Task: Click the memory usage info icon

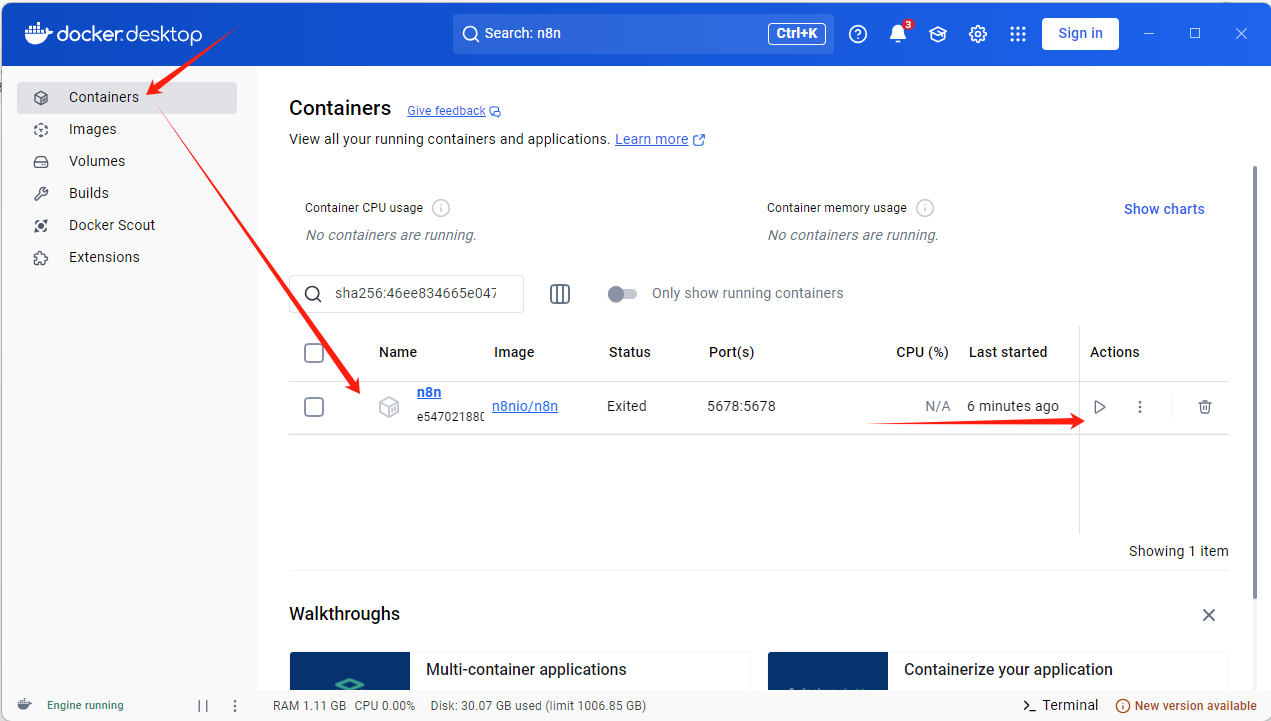Action: 925,208
